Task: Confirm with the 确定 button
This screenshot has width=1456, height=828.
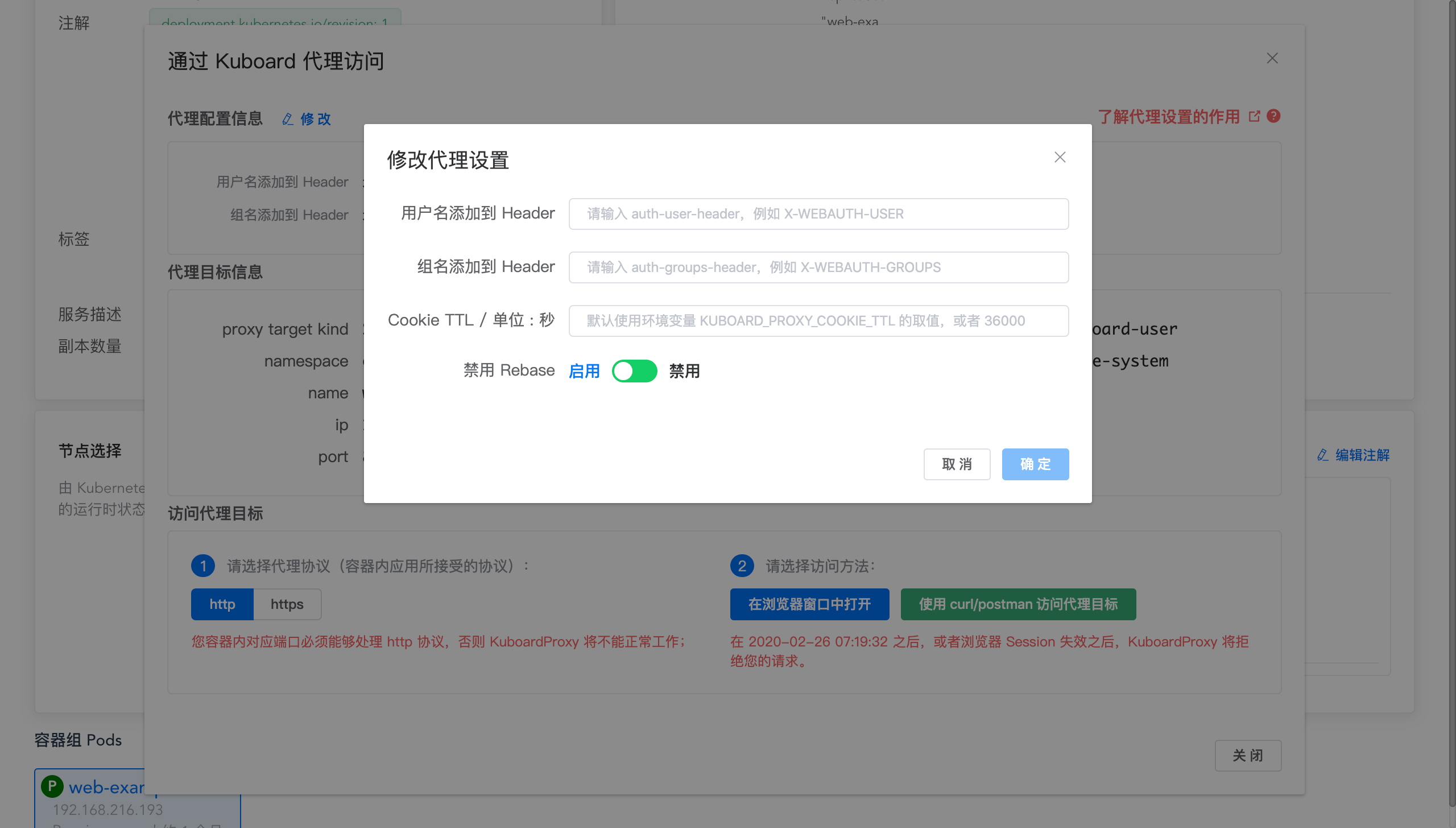Action: click(x=1035, y=464)
